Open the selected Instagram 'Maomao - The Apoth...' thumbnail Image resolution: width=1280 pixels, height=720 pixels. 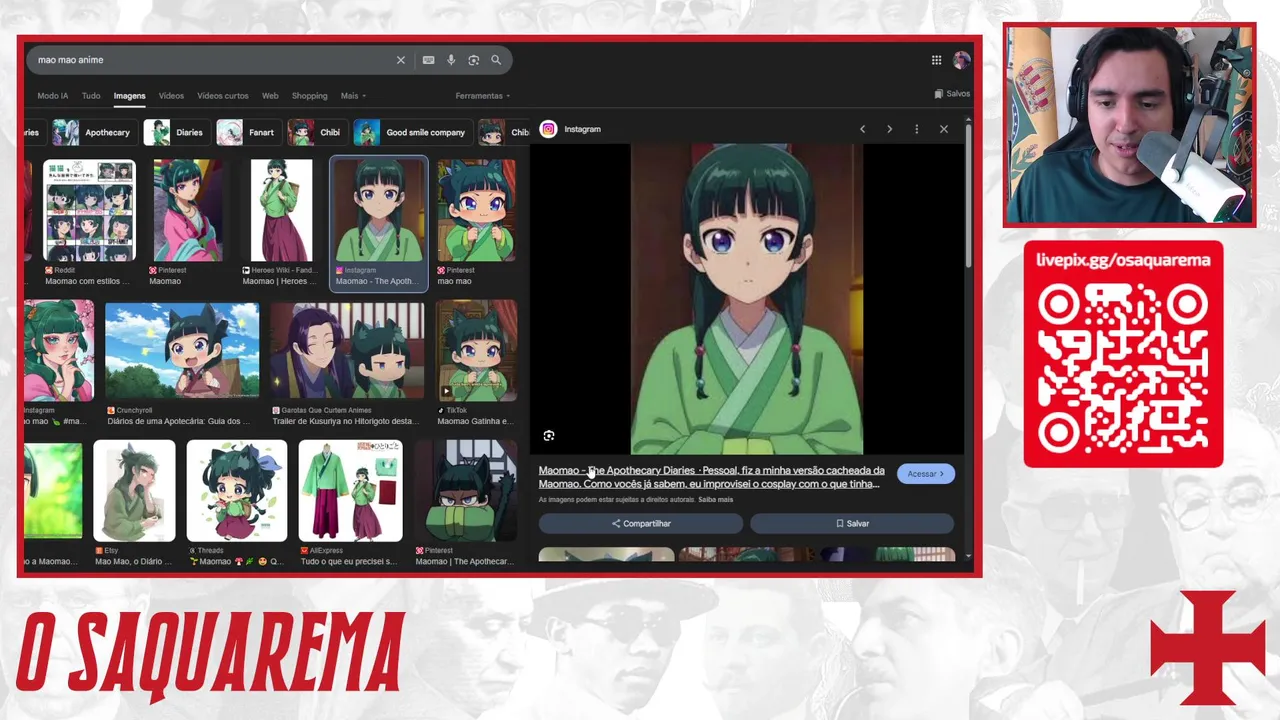(x=379, y=210)
